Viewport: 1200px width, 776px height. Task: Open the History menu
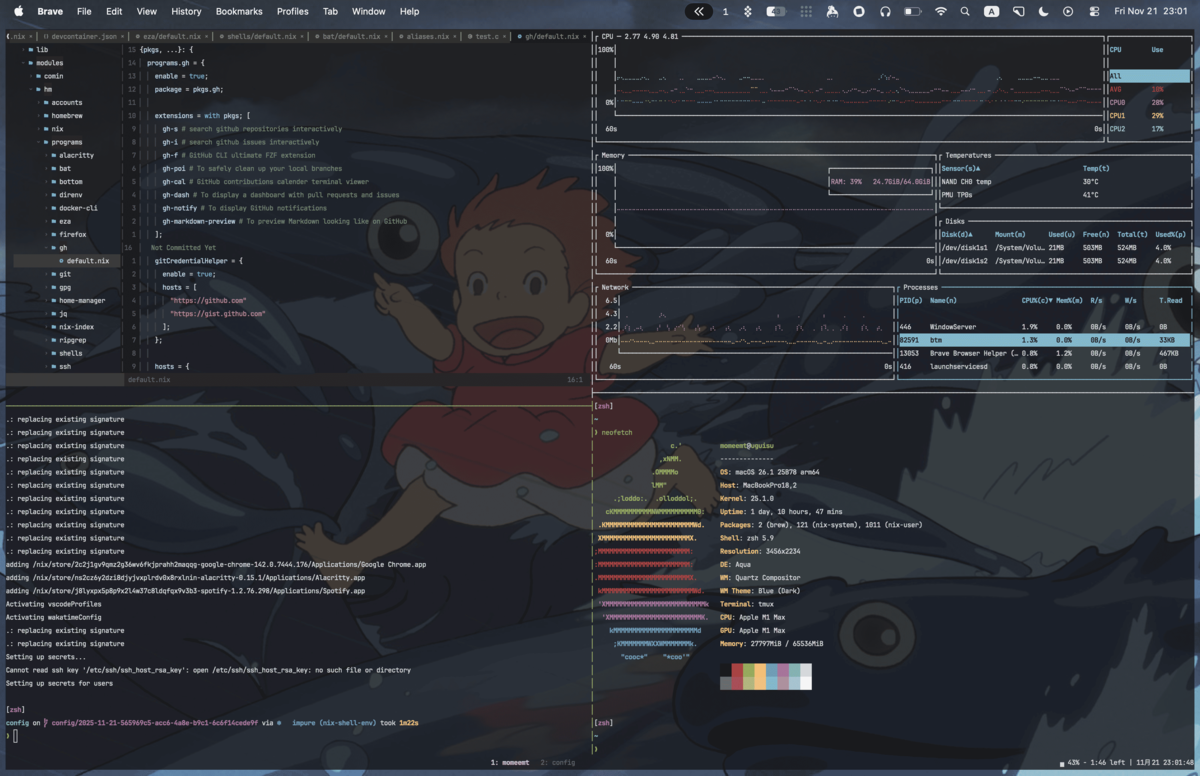[186, 11]
